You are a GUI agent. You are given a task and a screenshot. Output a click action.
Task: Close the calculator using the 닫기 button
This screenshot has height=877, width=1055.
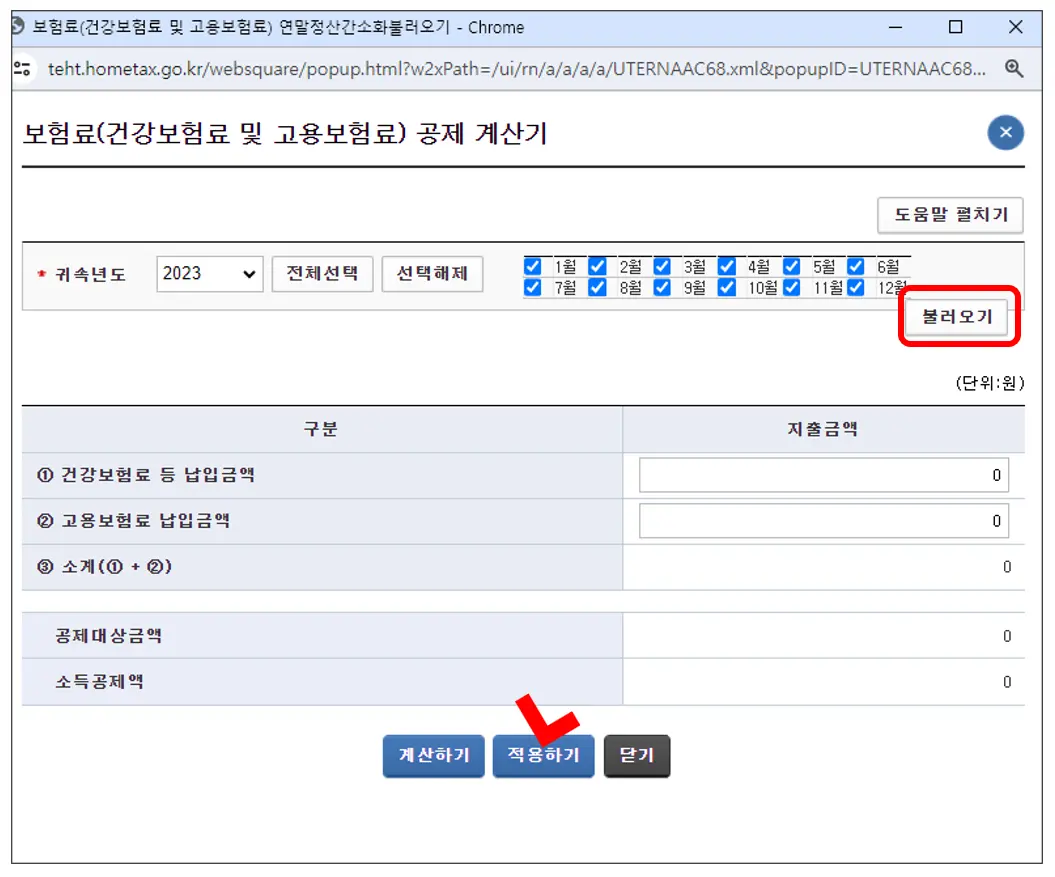tap(637, 756)
